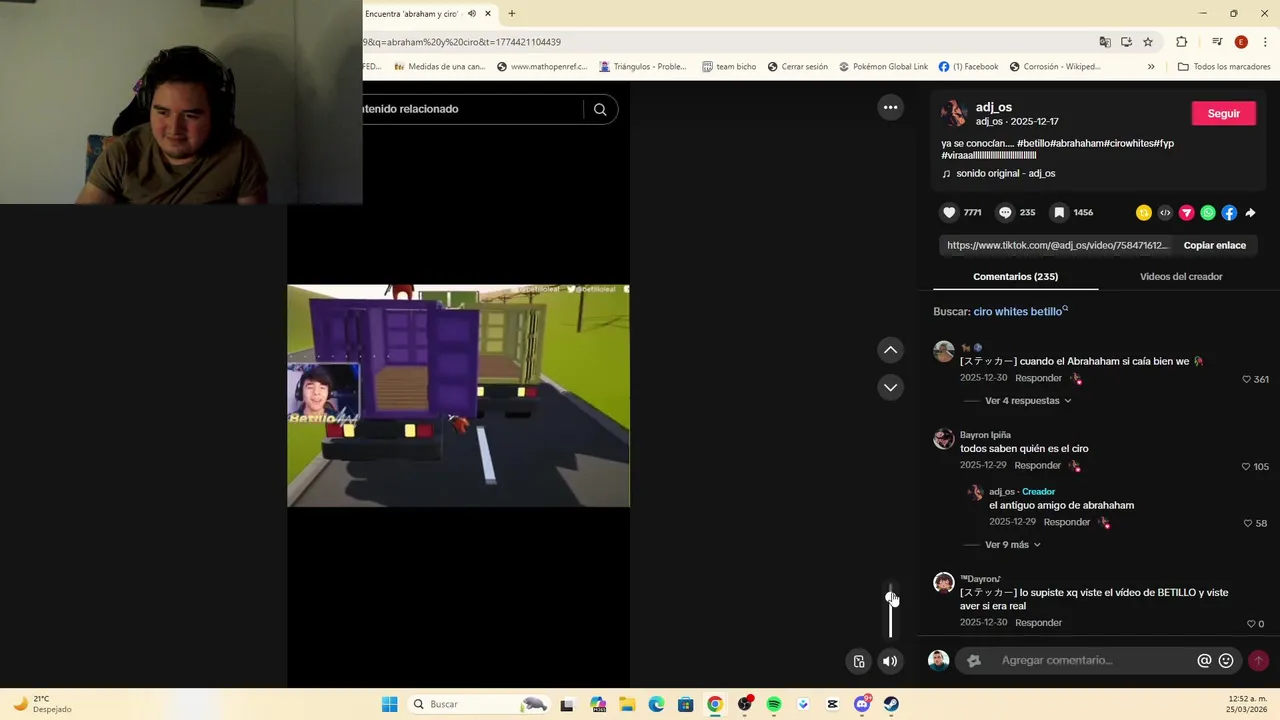Open Bayron Ipiña's profile name
This screenshot has height=720, width=1280.
[x=985, y=435]
